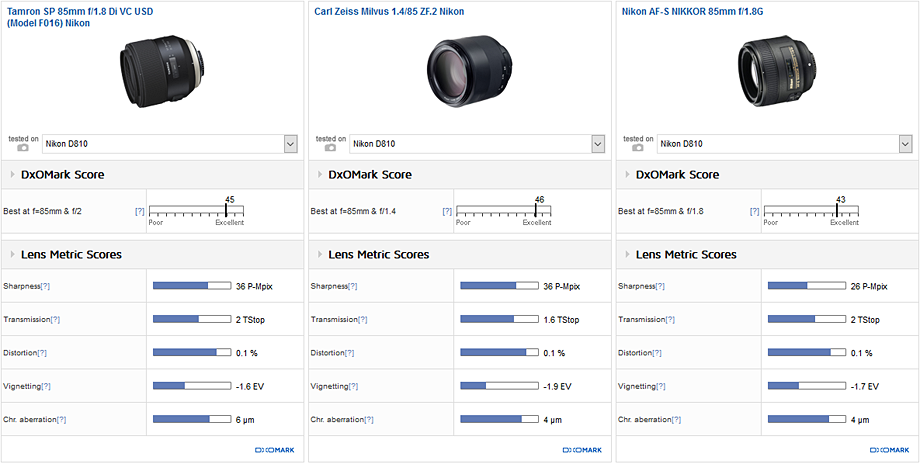Open Vignetting help [?] in the Nikon card
Image resolution: width=920 pixels, height=464 pixels.
661,387
